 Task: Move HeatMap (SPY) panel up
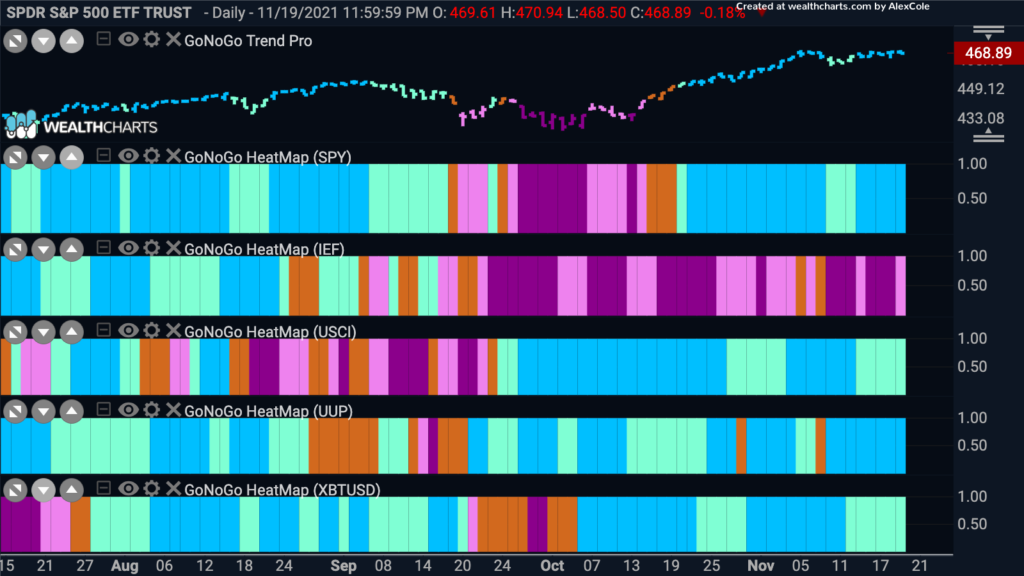coord(71,157)
